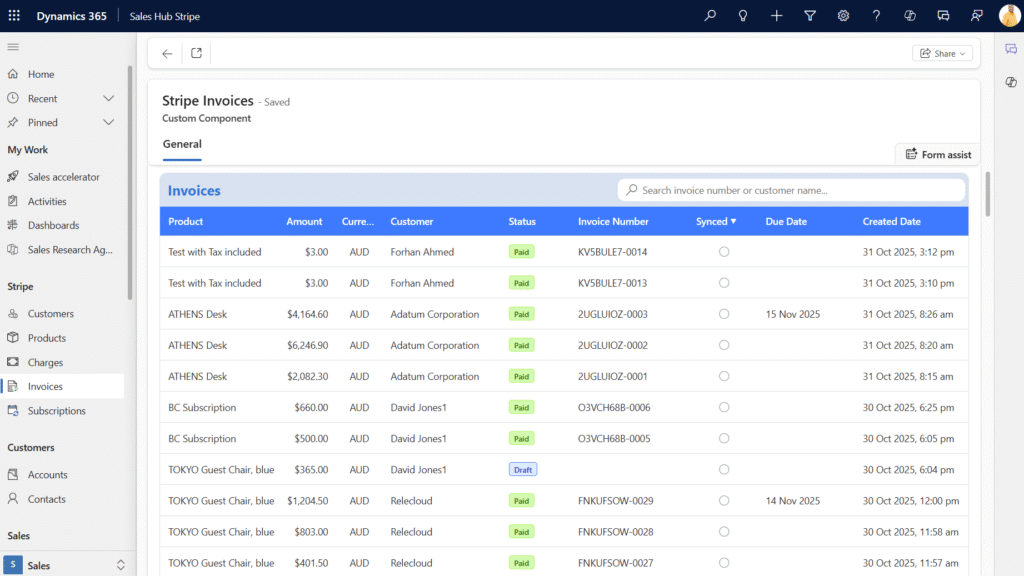Click the plus quick create icon
1024x576 pixels.
[x=777, y=16]
